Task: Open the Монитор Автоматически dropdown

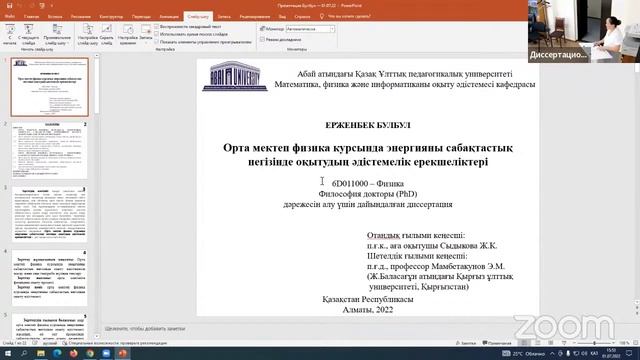Action: coord(311,29)
